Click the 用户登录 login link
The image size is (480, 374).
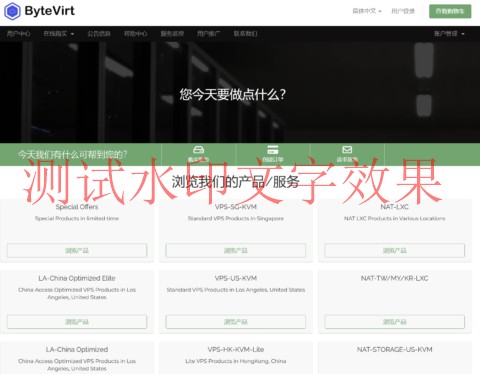(x=403, y=11)
